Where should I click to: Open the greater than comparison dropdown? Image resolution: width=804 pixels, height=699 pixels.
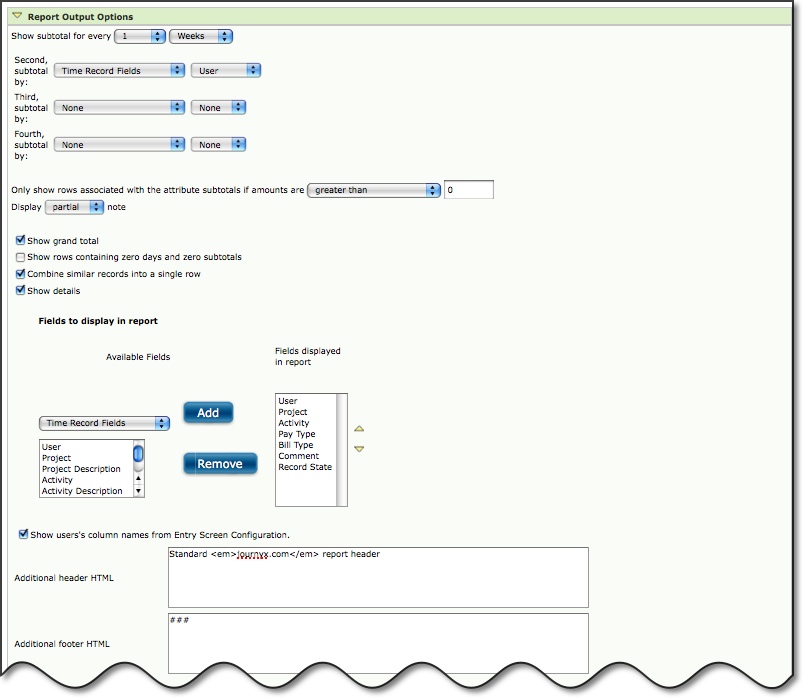373,190
